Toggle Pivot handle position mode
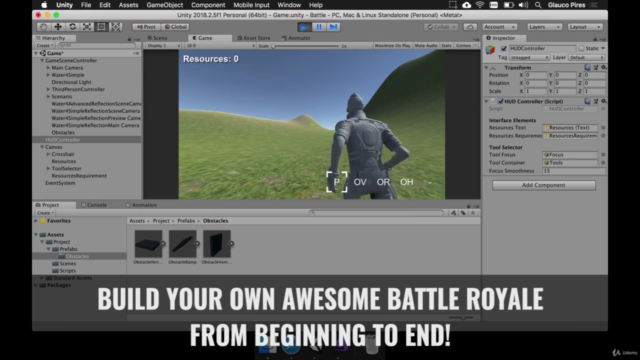The image size is (640, 360). pos(147,27)
